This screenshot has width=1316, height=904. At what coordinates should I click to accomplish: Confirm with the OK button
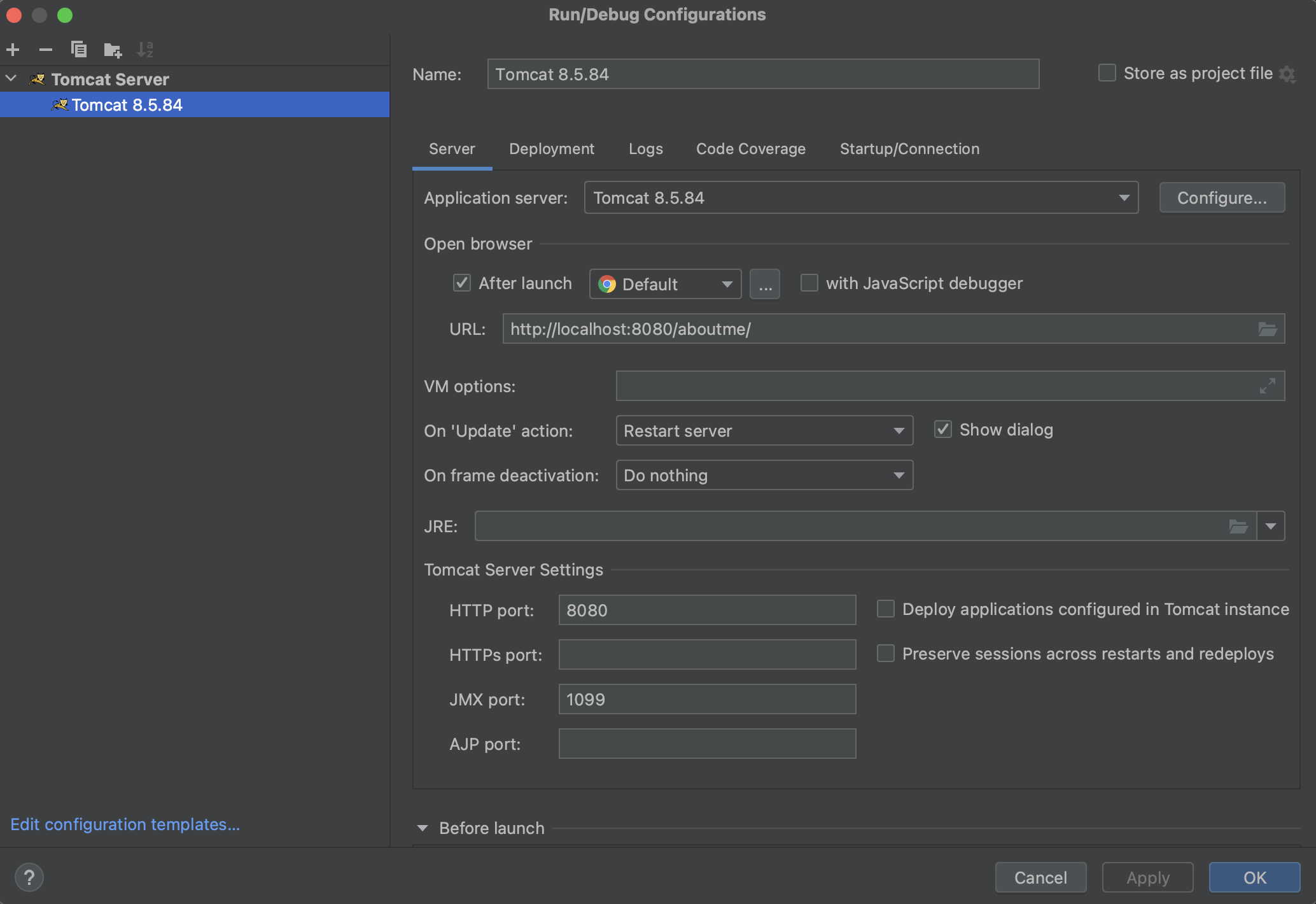[x=1255, y=877]
